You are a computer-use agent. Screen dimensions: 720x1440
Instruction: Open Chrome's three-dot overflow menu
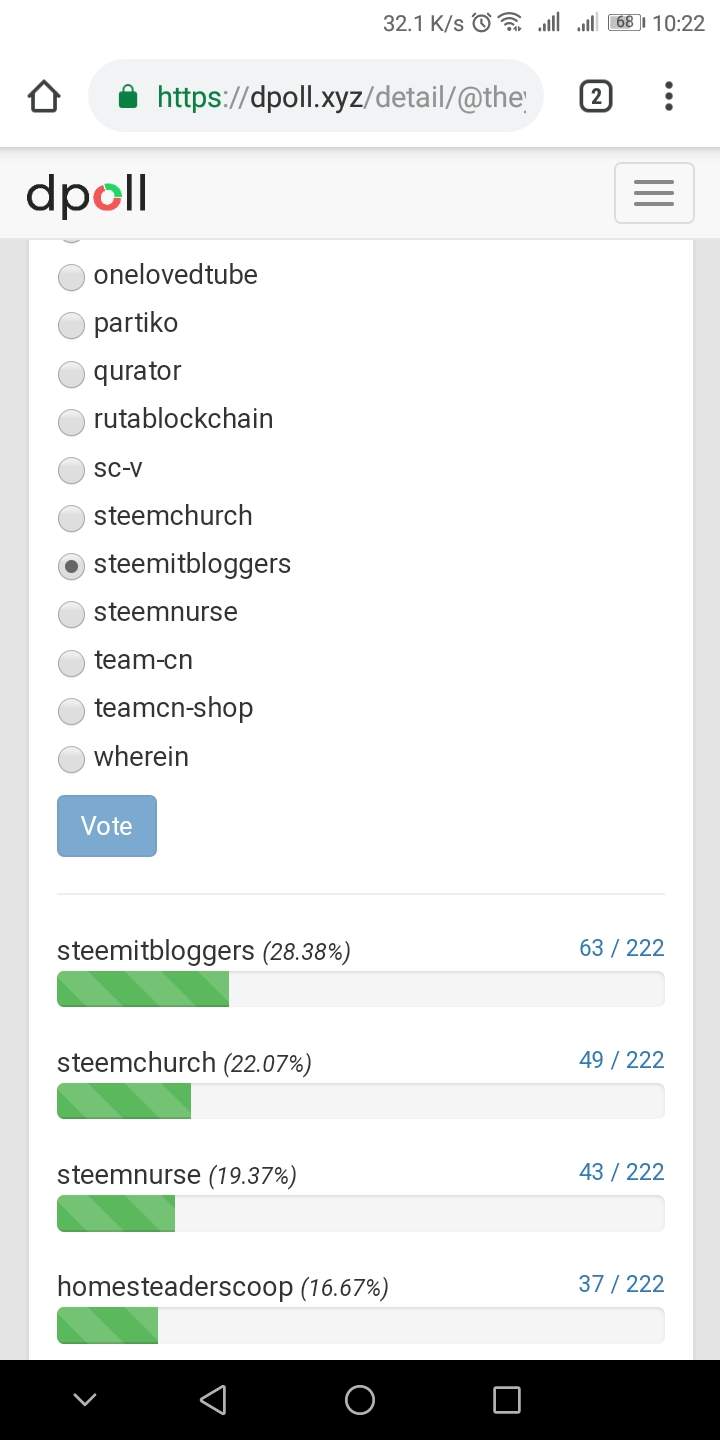tap(669, 96)
